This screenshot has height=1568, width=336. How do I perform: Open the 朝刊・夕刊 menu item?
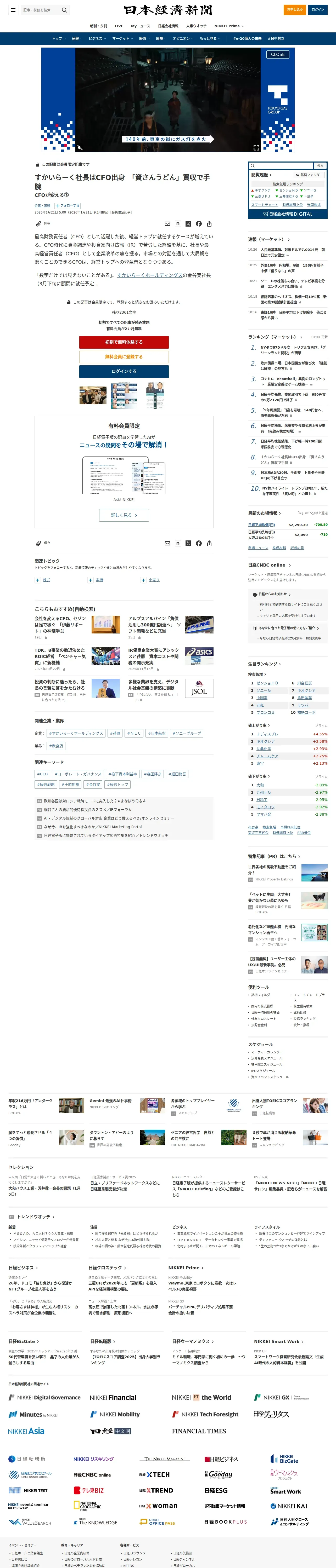click(98, 26)
